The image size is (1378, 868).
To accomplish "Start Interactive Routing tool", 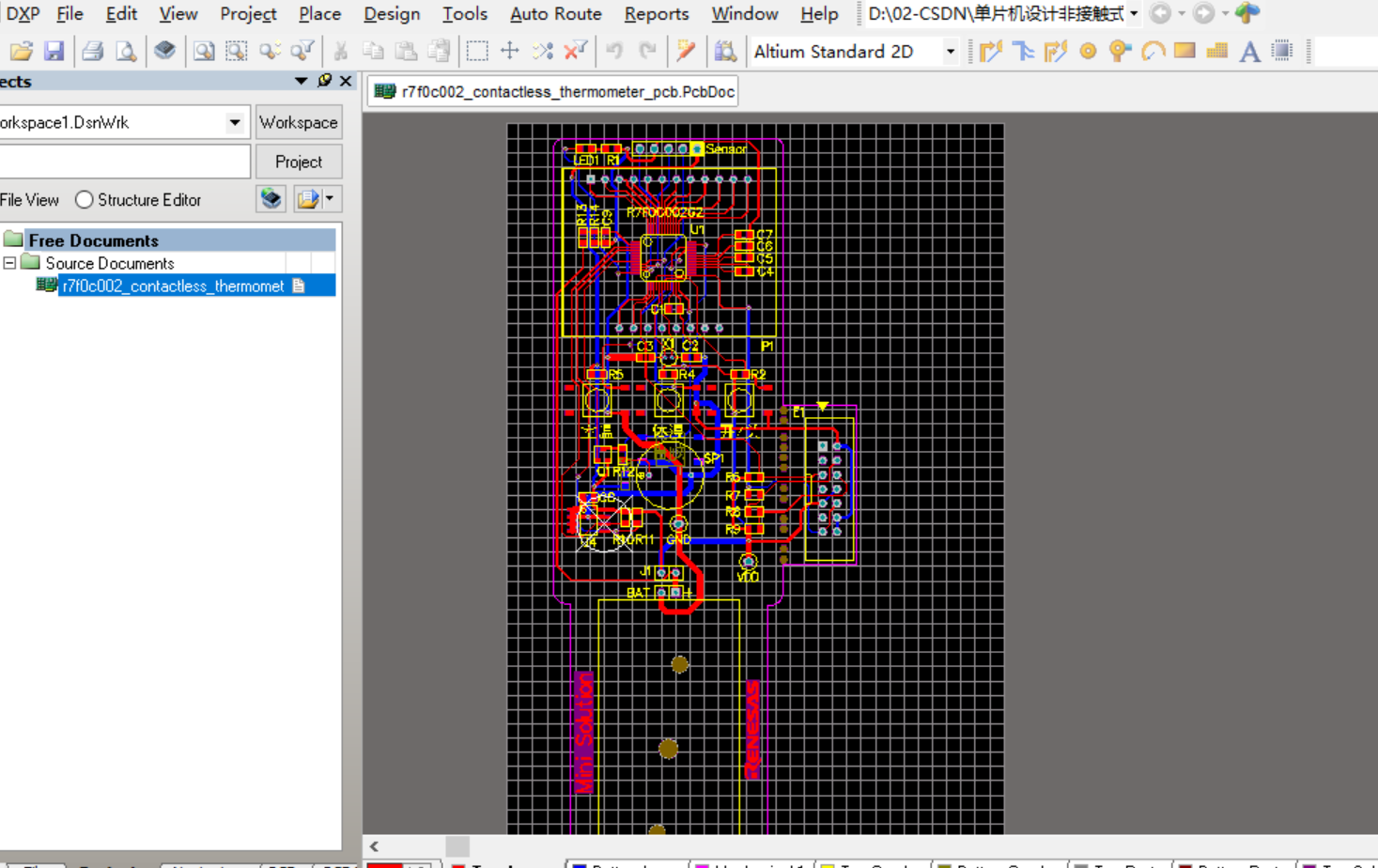I will [x=990, y=51].
